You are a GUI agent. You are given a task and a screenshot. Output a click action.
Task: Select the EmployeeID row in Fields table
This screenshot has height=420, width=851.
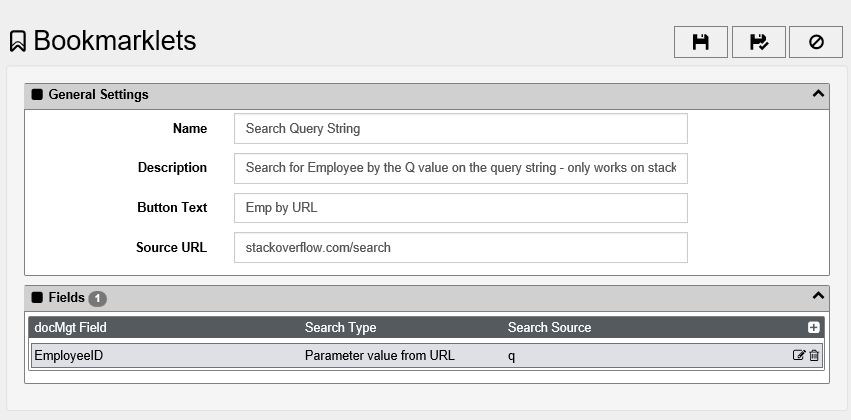pos(427,355)
